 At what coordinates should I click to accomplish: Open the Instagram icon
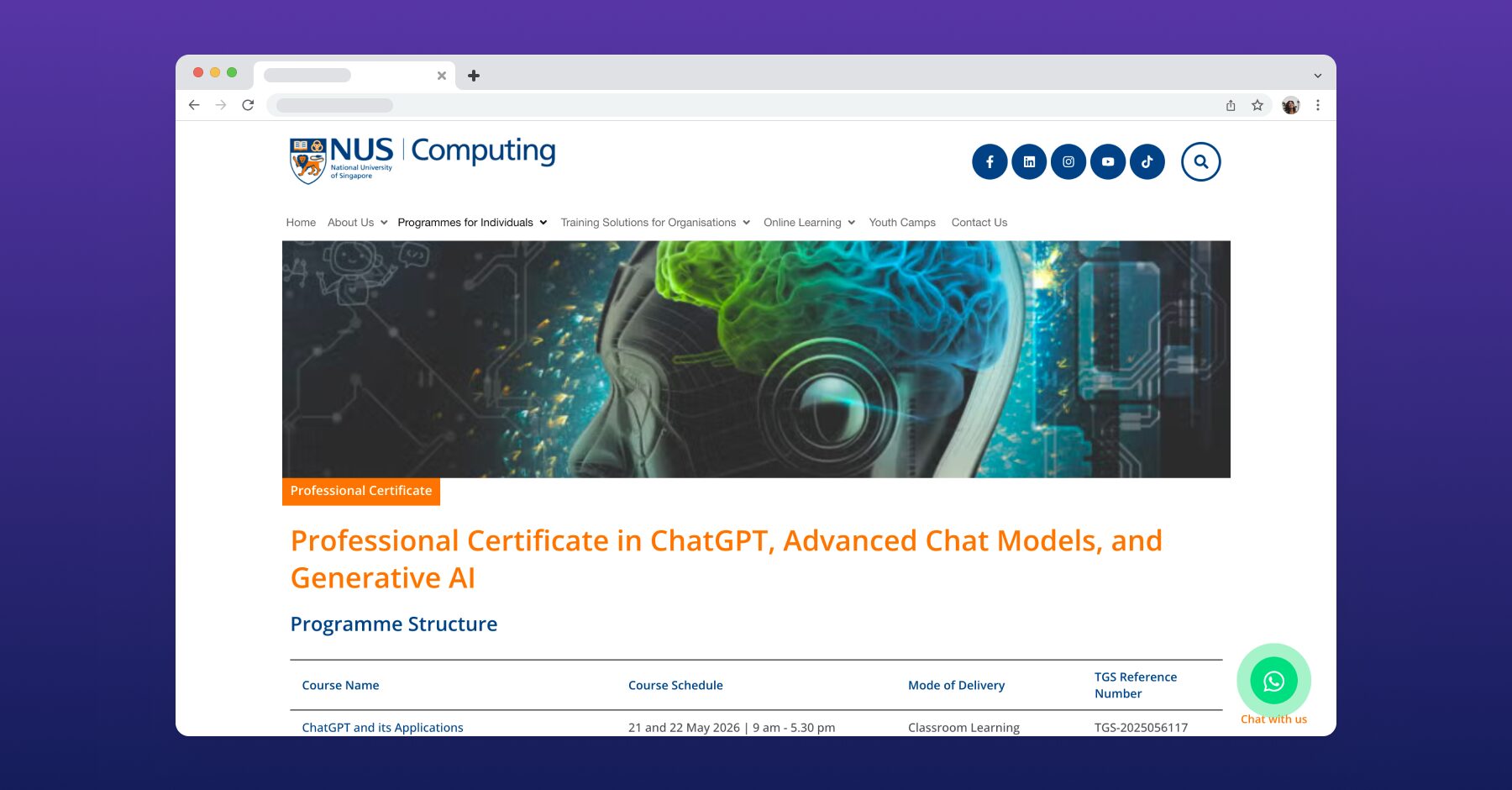pyautogui.click(x=1068, y=161)
